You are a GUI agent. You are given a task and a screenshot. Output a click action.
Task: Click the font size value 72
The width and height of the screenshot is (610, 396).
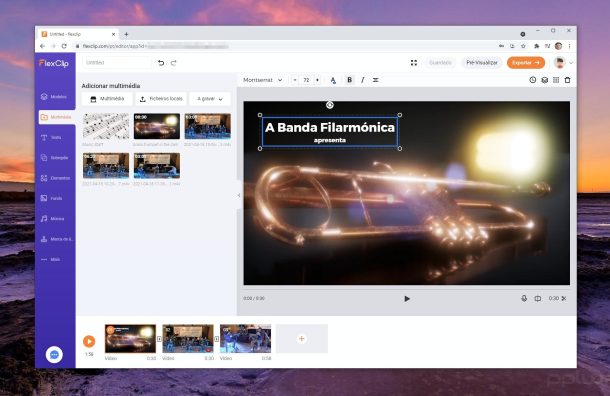coord(307,80)
